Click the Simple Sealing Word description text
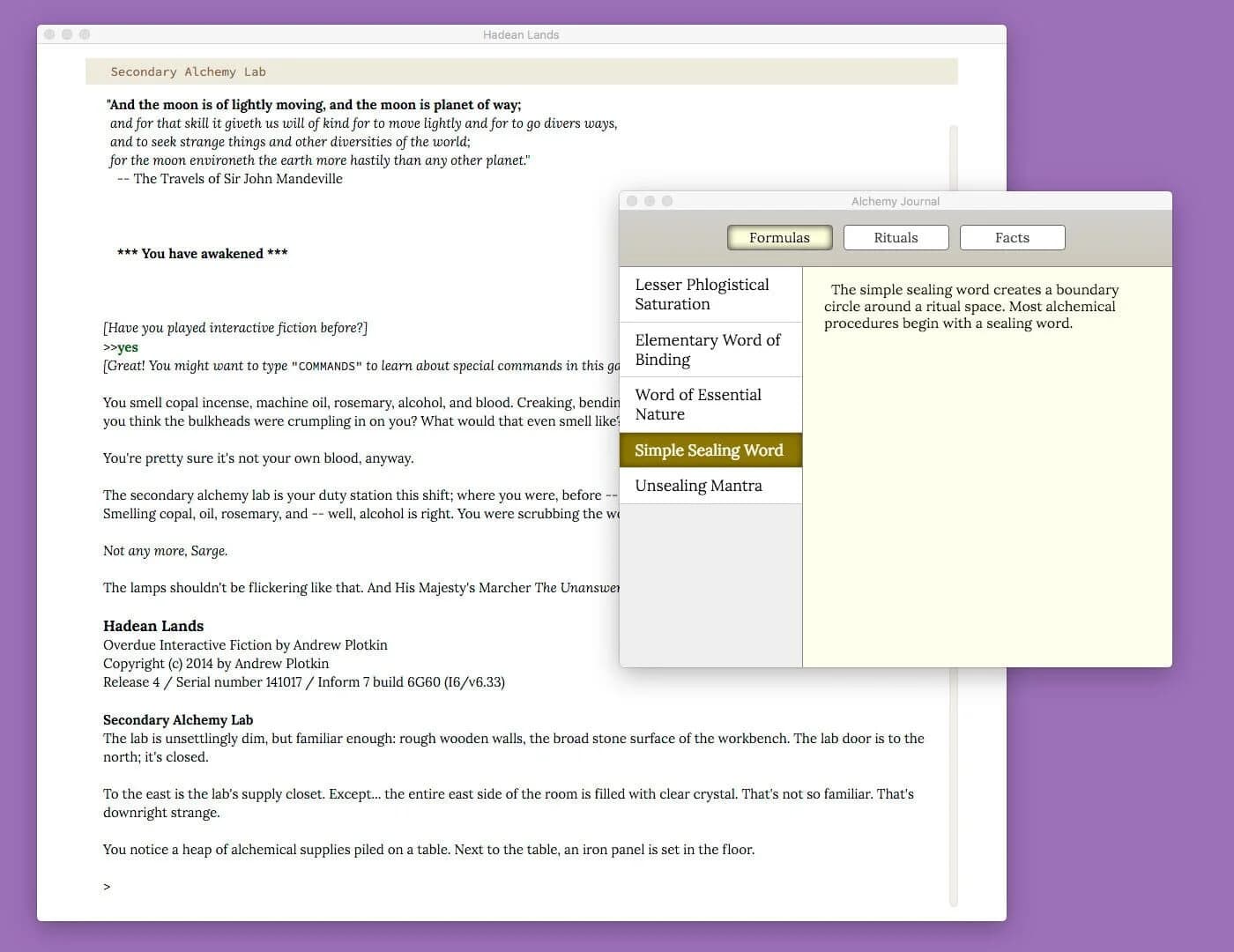This screenshot has height=952, width=1234. [x=970, y=306]
